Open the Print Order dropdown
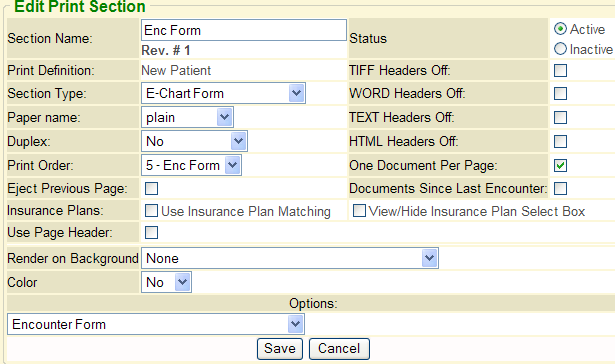The image size is (615, 364). click(191, 165)
